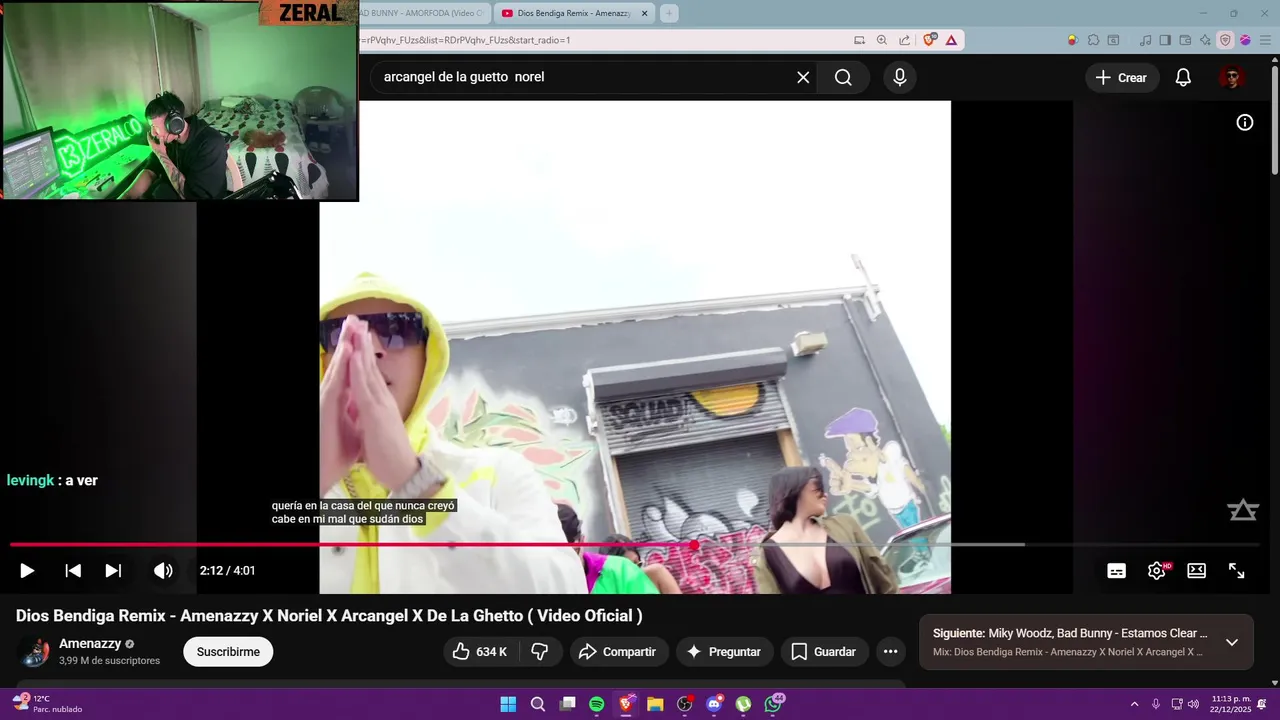Screen dimensions: 1280x720
Task: Save video with Guardar button
Action: pos(824,652)
